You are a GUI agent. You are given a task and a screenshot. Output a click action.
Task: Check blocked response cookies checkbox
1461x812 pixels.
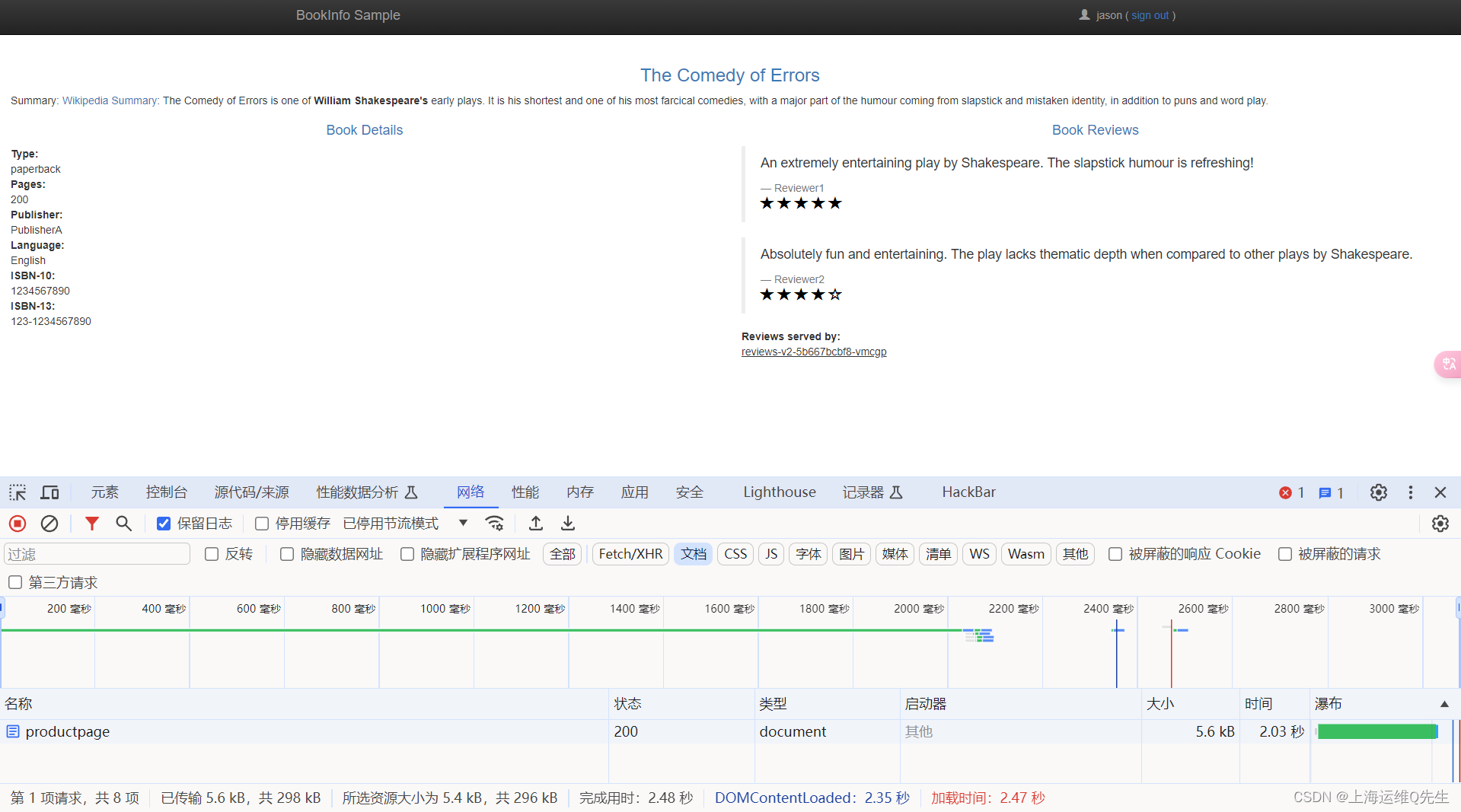point(1115,554)
